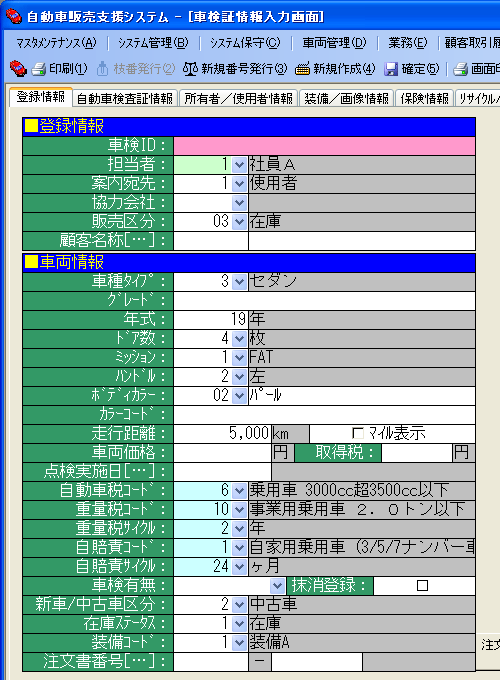
Task: Open the 業務(E) menu
Action: [408, 42]
